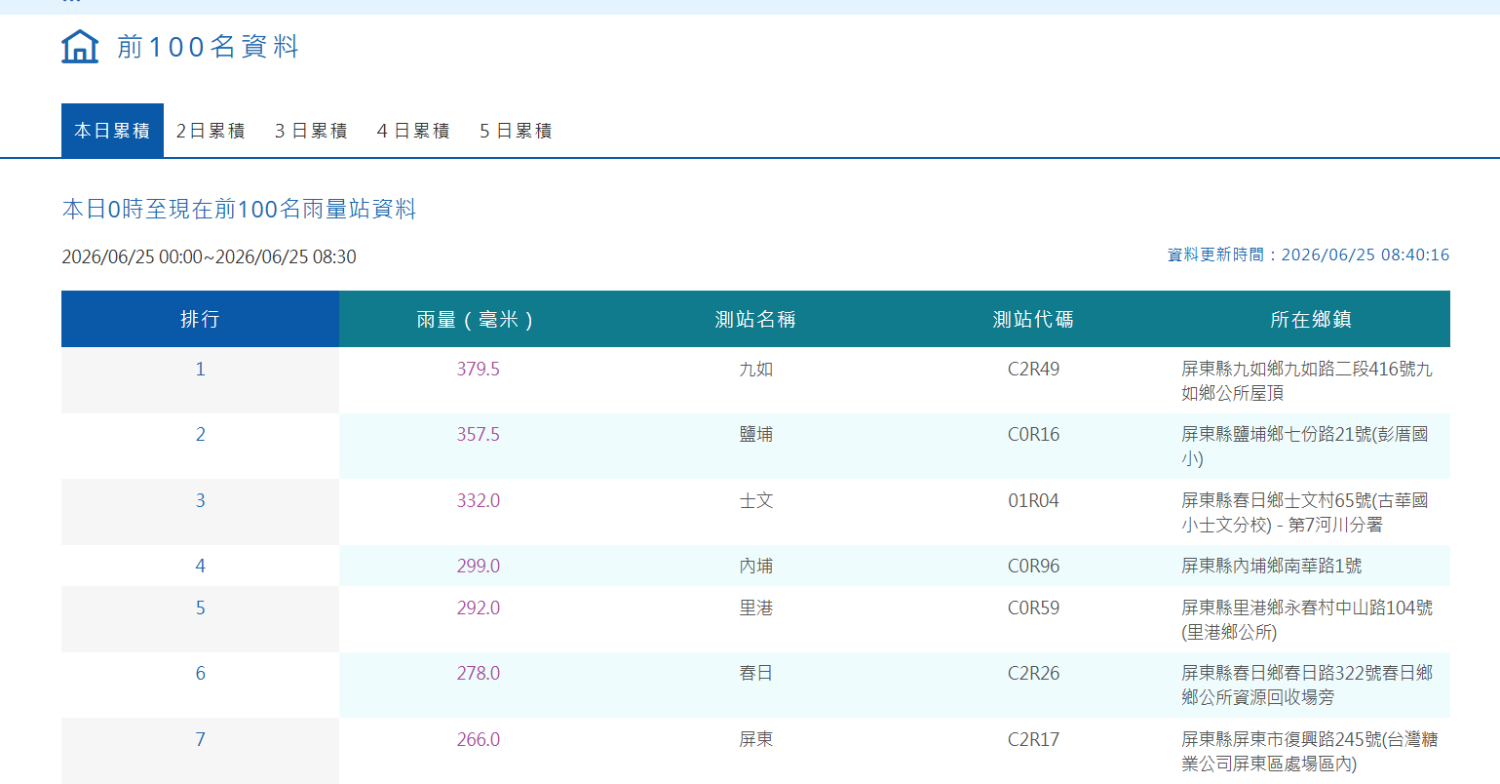
Task: Click the 台灣糖業公司屏東區處 address cell
Action: pyautogui.click(x=1310, y=752)
